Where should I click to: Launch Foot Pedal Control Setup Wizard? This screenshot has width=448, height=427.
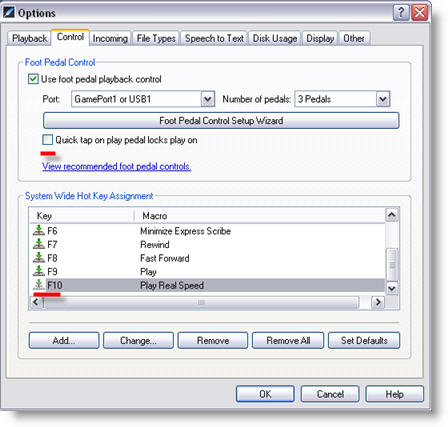[221, 120]
